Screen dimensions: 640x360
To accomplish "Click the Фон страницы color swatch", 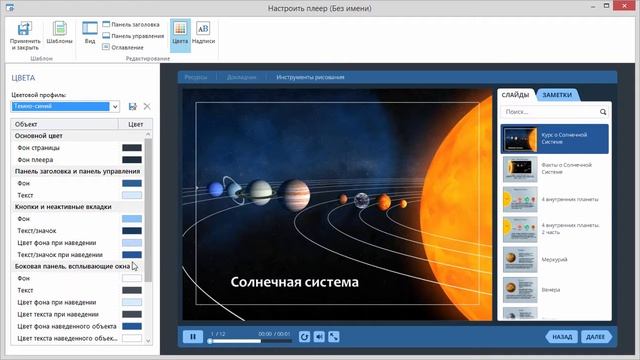I will click(132, 148).
